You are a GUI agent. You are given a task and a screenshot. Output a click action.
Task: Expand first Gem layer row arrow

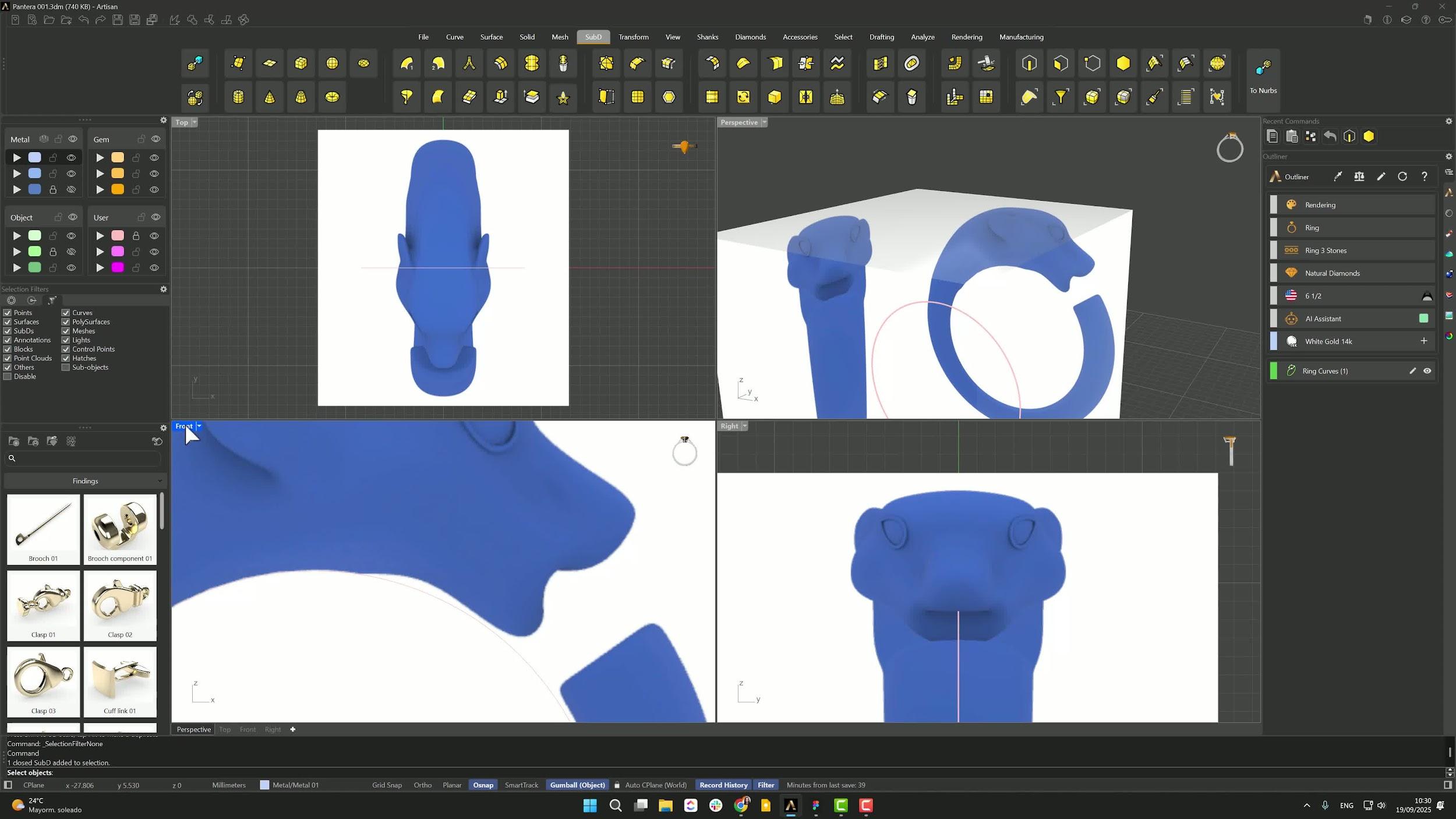click(100, 158)
